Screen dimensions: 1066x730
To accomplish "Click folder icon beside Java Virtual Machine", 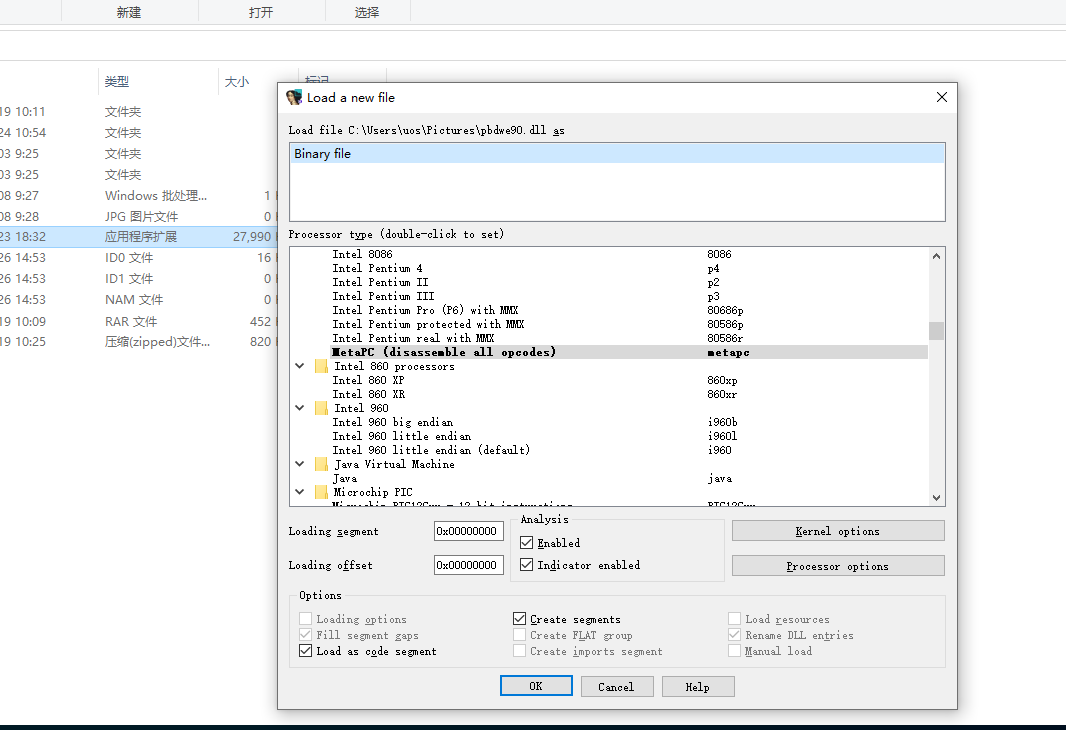I will [320, 463].
